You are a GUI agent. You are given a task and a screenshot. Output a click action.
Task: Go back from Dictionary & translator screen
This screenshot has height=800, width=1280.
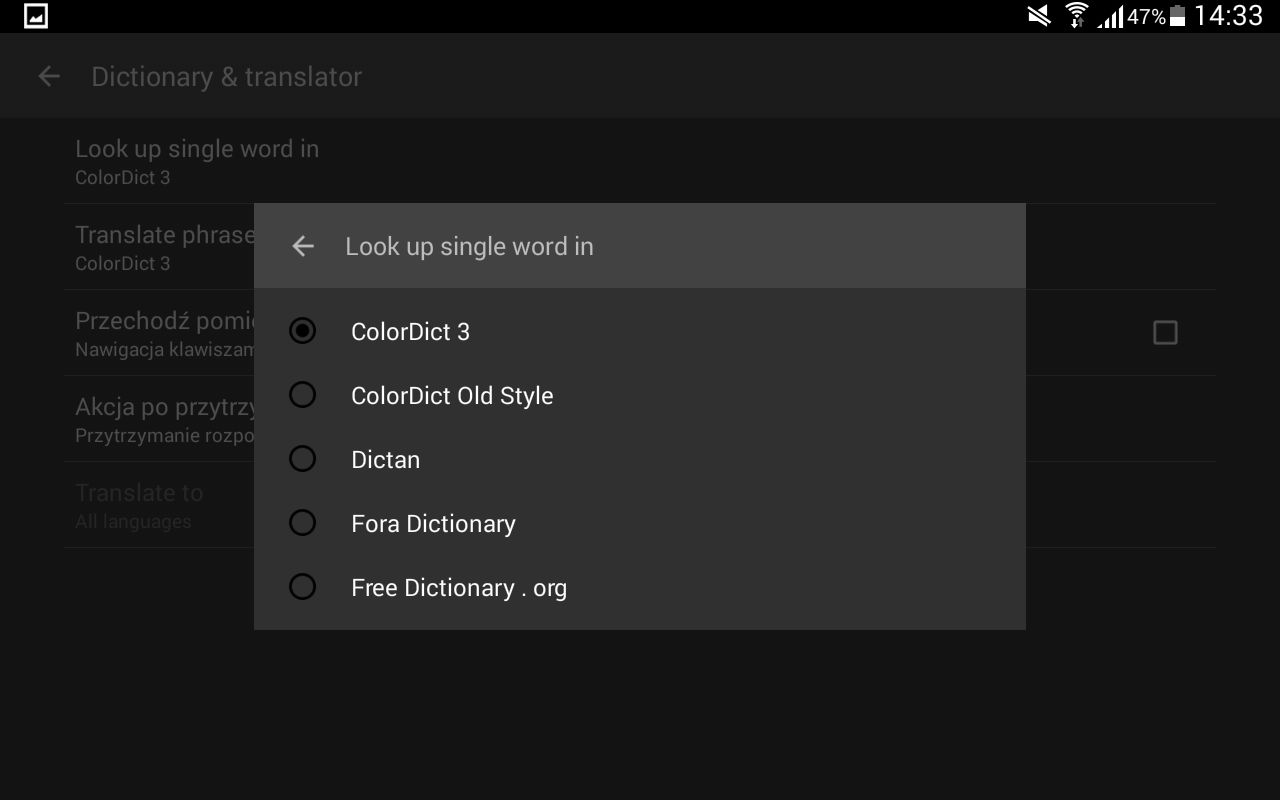click(x=49, y=76)
